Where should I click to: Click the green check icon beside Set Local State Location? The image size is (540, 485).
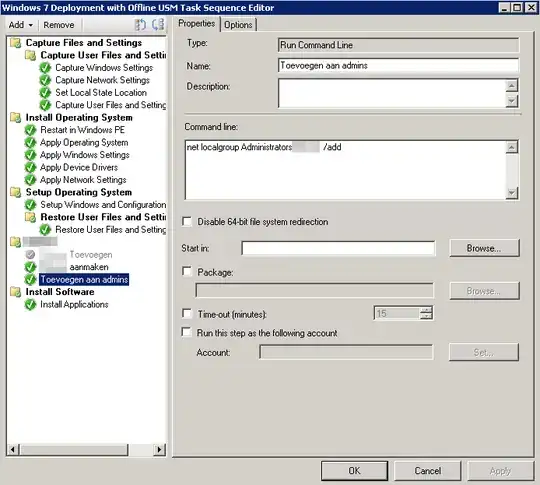[45, 93]
